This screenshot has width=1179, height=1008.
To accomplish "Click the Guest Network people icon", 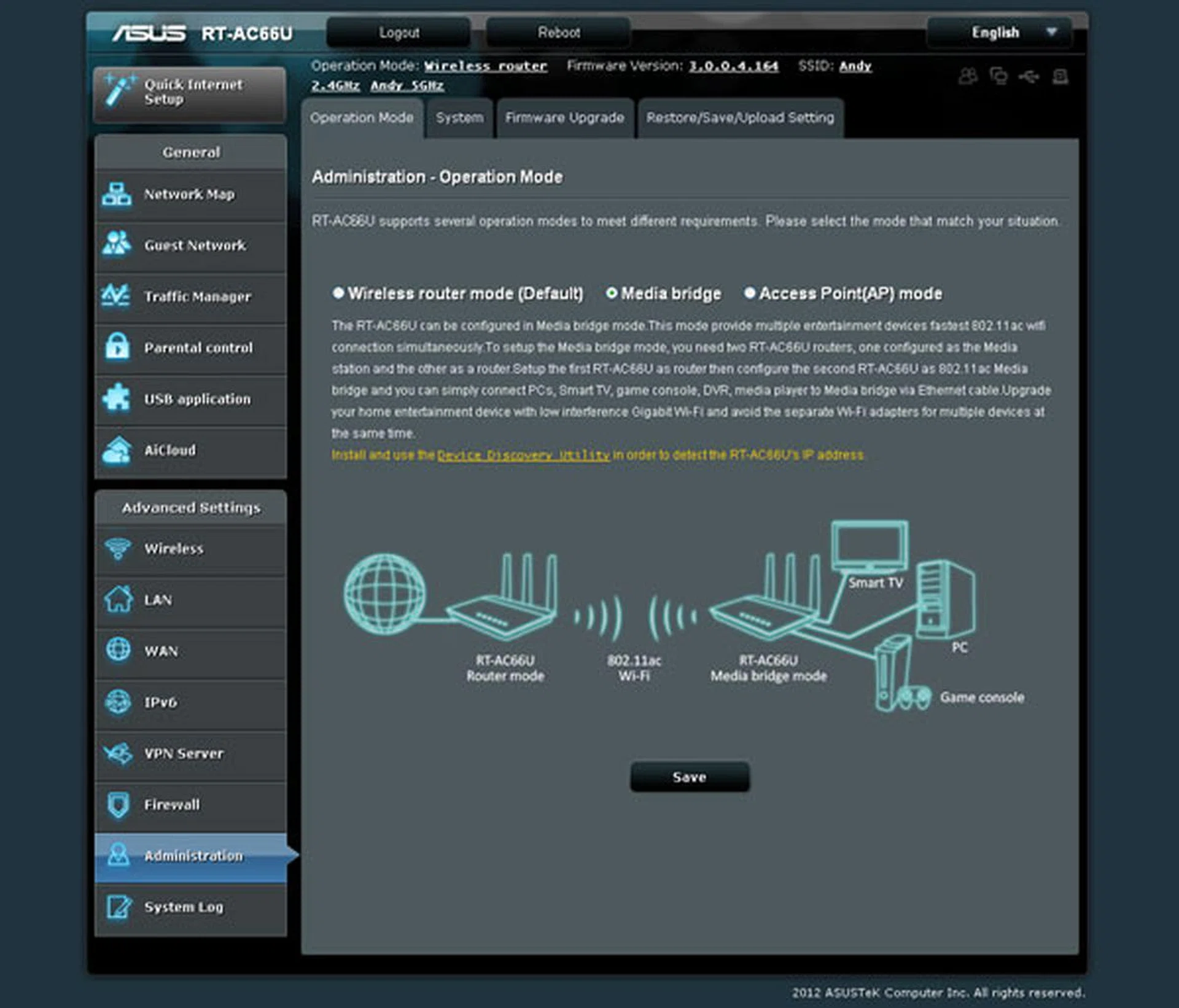I will point(117,244).
